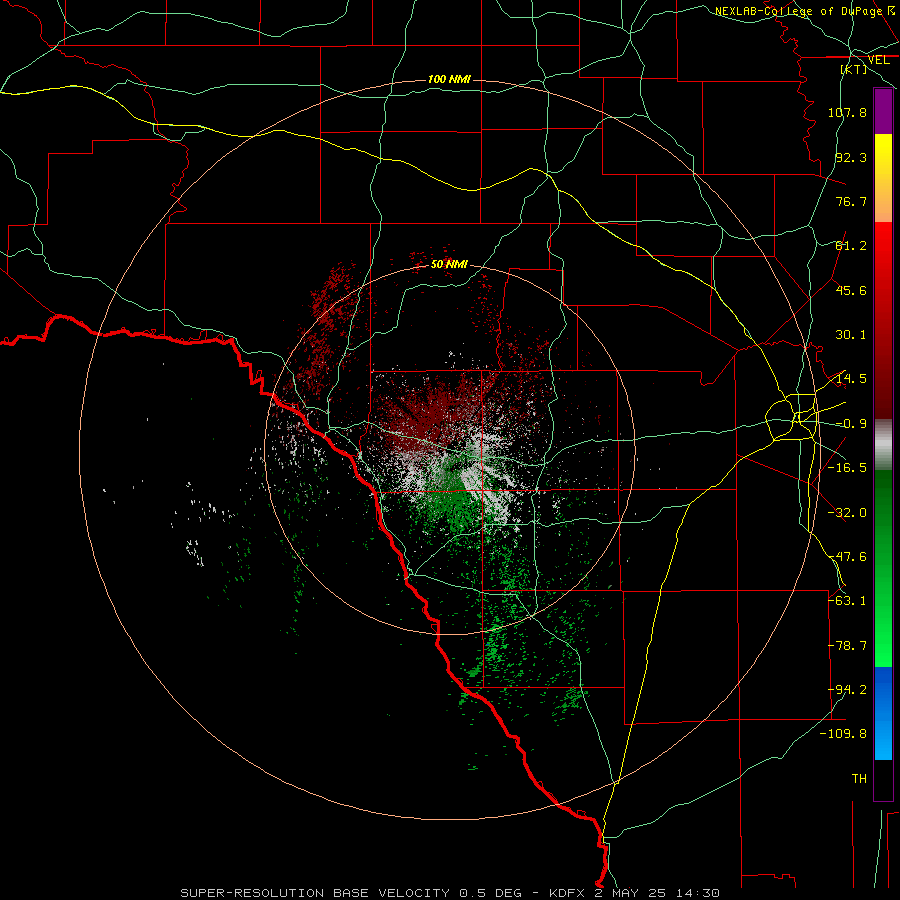Click the 45.6 value on the velocity scale
Viewport: 900px width, 900px height.
point(851,290)
